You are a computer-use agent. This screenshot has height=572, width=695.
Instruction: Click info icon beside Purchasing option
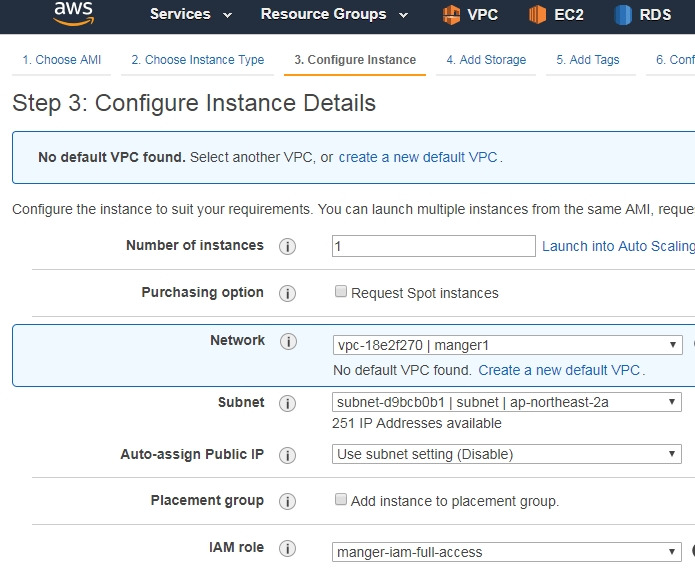(x=288, y=293)
